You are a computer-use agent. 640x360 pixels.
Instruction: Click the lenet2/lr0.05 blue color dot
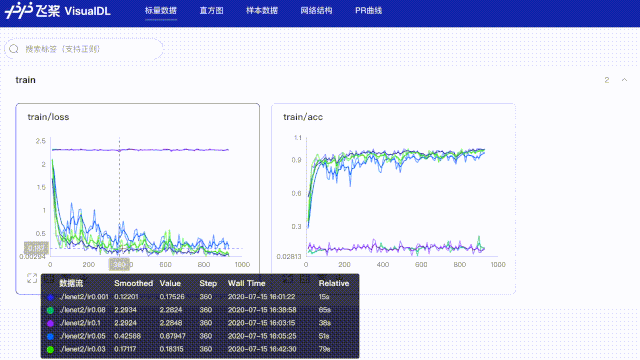[x=50, y=336]
